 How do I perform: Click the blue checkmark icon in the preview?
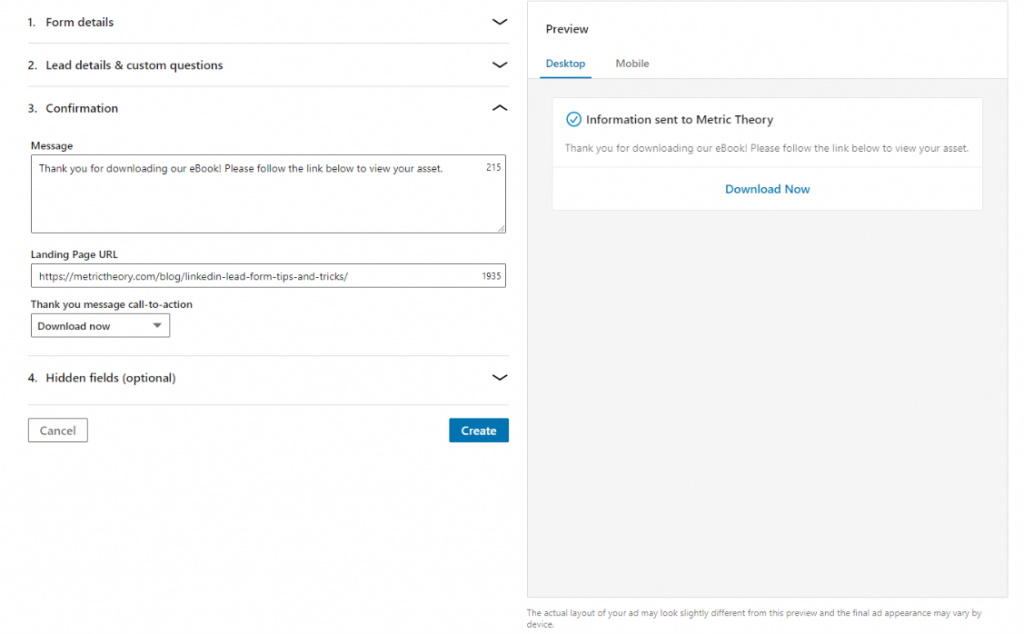coord(573,119)
